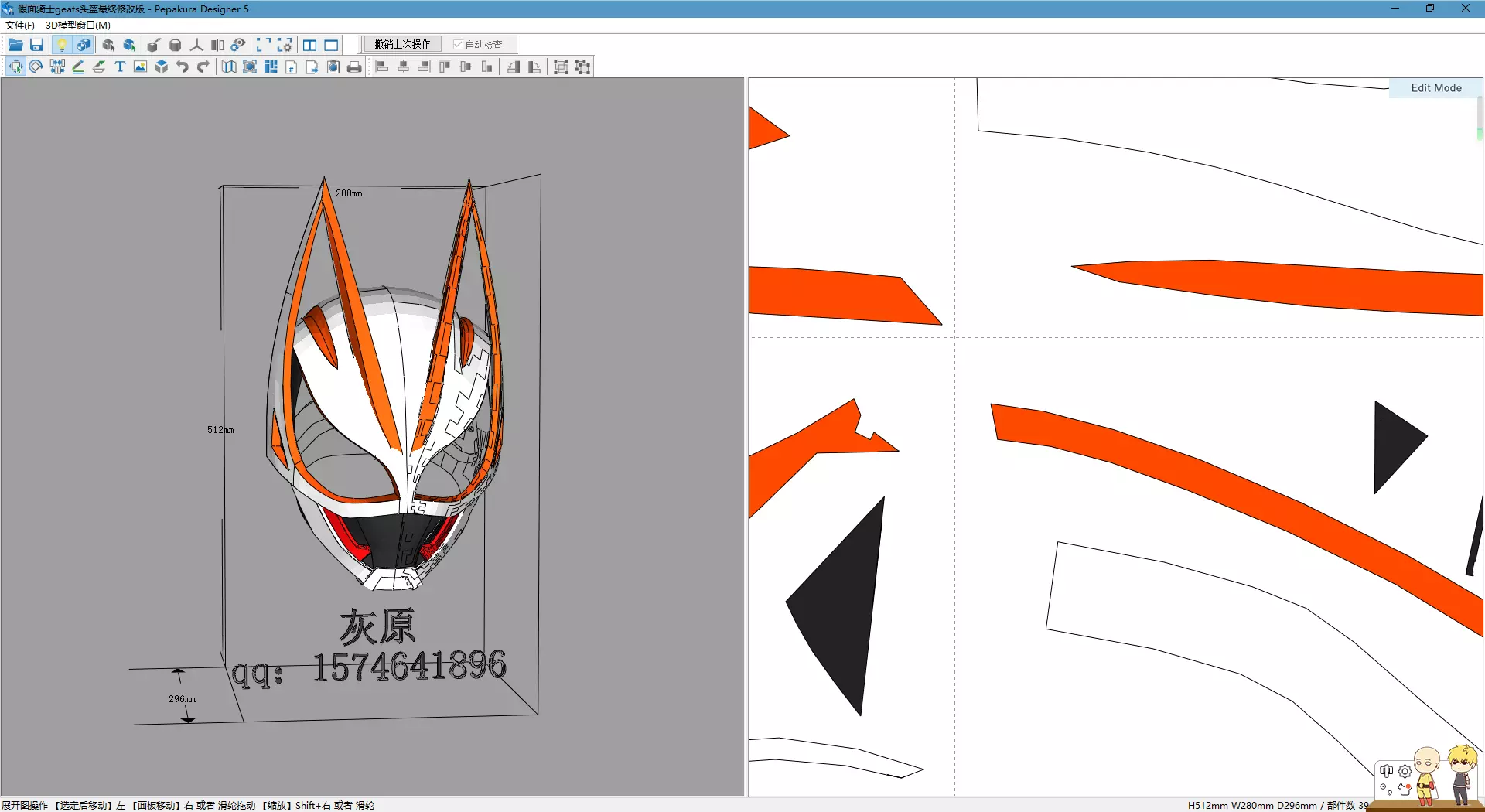Click the 撤销上次操作 button
The height and width of the screenshot is (812, 1485).
coord(402,45)
